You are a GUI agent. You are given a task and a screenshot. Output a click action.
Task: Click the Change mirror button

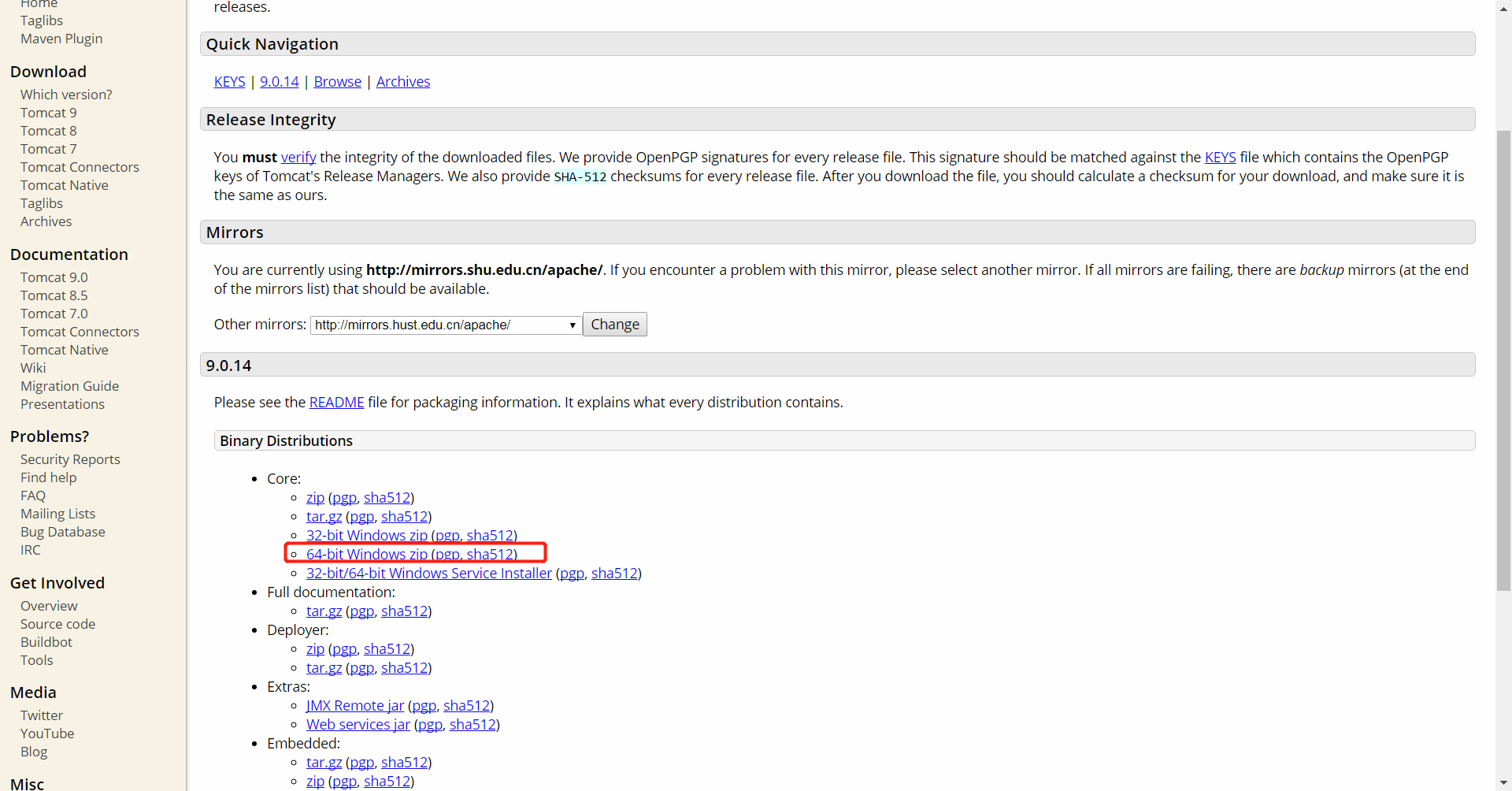click(615, 325)
